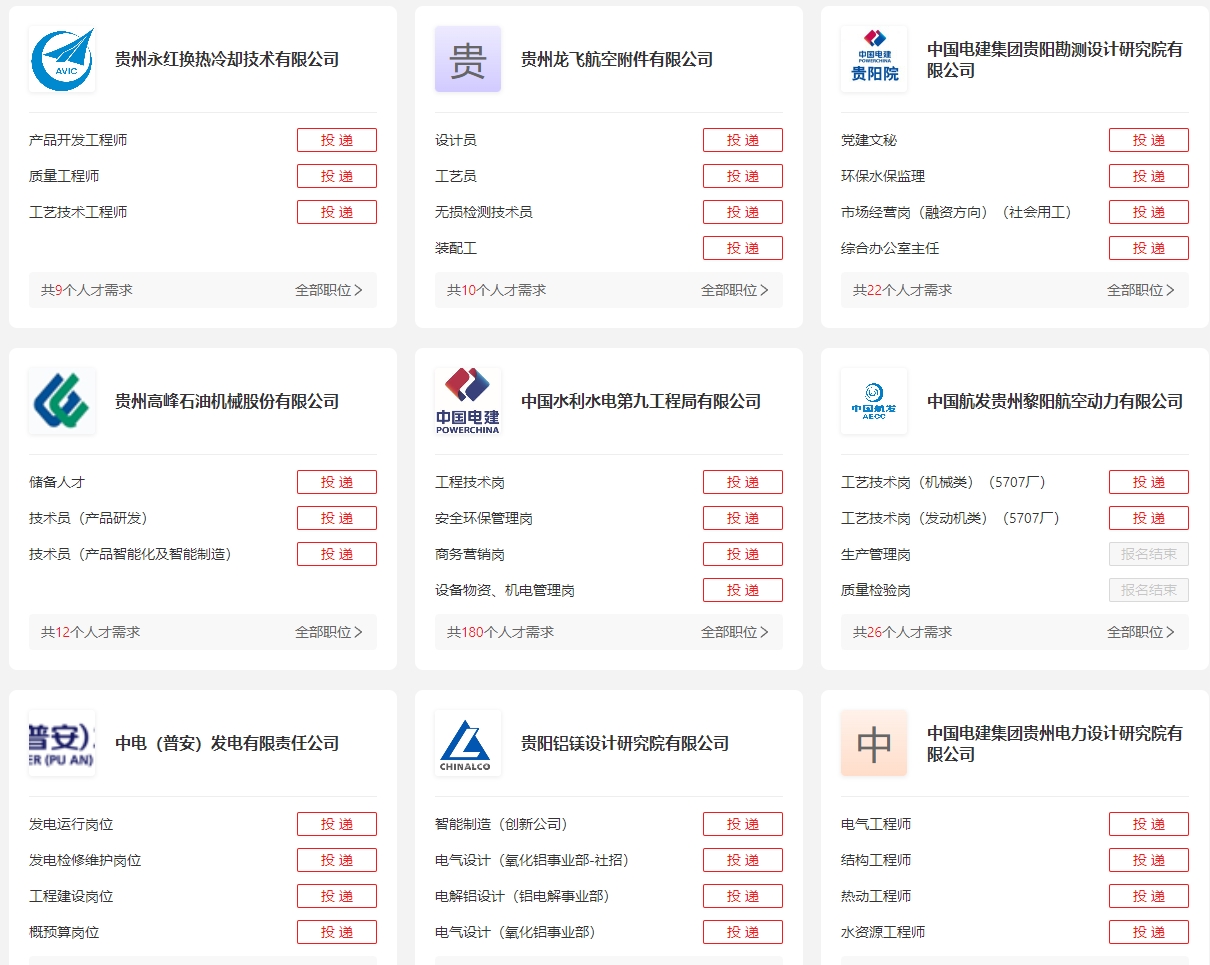Screen dimensions: 1210x965
Task: Apply (投递) for 电气工程师
Action: click(1149, 824)
